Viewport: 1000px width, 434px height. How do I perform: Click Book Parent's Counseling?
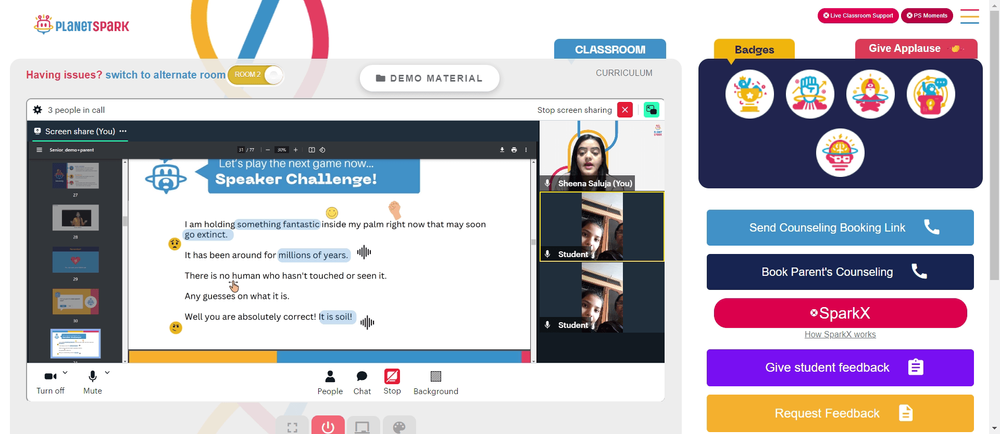click(840, 272)
